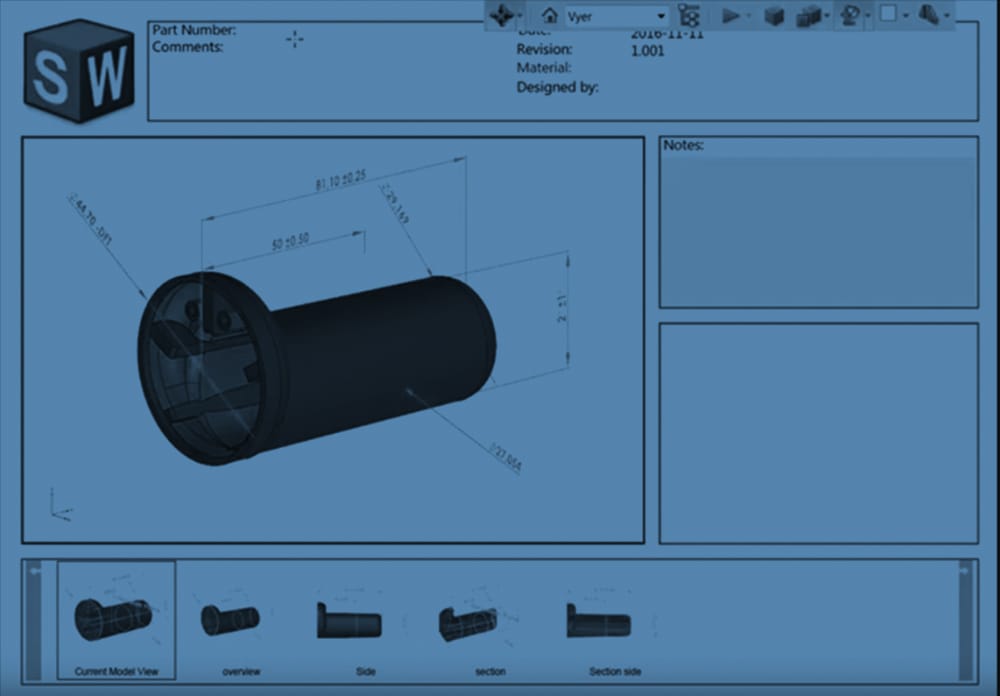Click inside the Notes text area
This screenshot has height=696, width=1000.
coord(818,230)
